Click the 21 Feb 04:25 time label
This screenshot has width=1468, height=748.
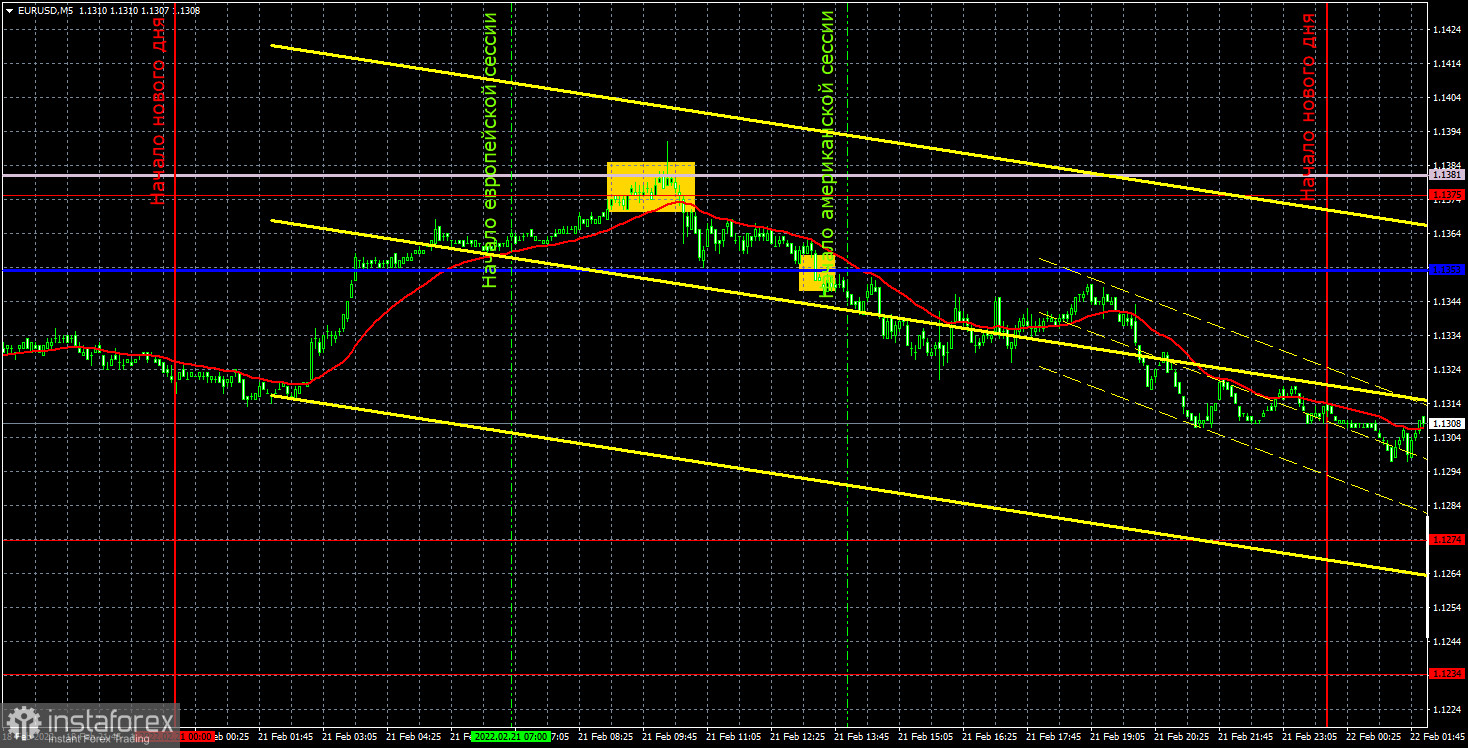coord(416,736)
